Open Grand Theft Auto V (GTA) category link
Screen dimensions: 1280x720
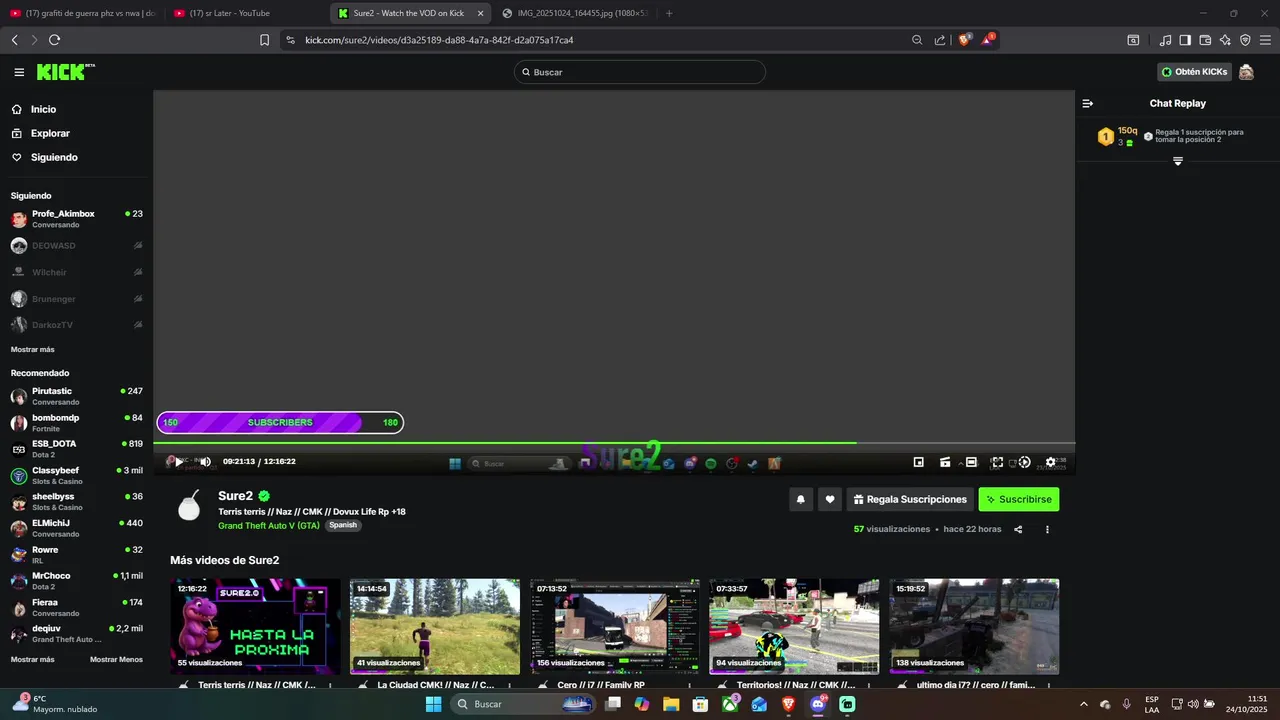click(x=269, y=525)
